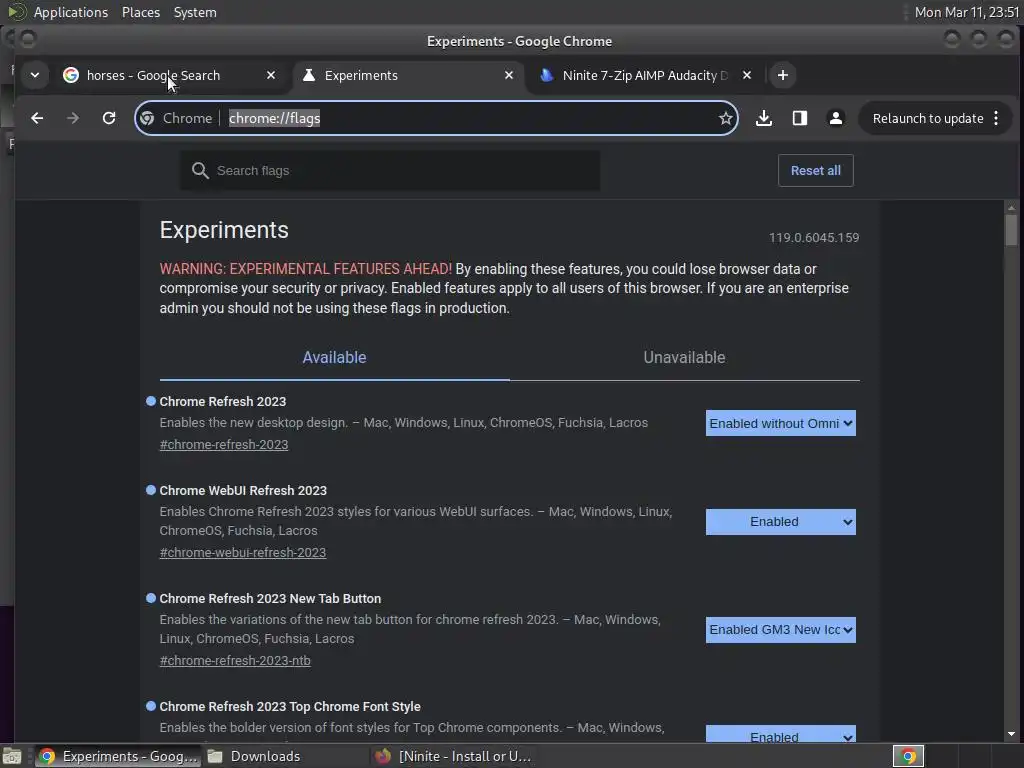Viewport: 1024px width, 768px height.
Task: Open the side panel icon
Action: click(x=799, y=118)
